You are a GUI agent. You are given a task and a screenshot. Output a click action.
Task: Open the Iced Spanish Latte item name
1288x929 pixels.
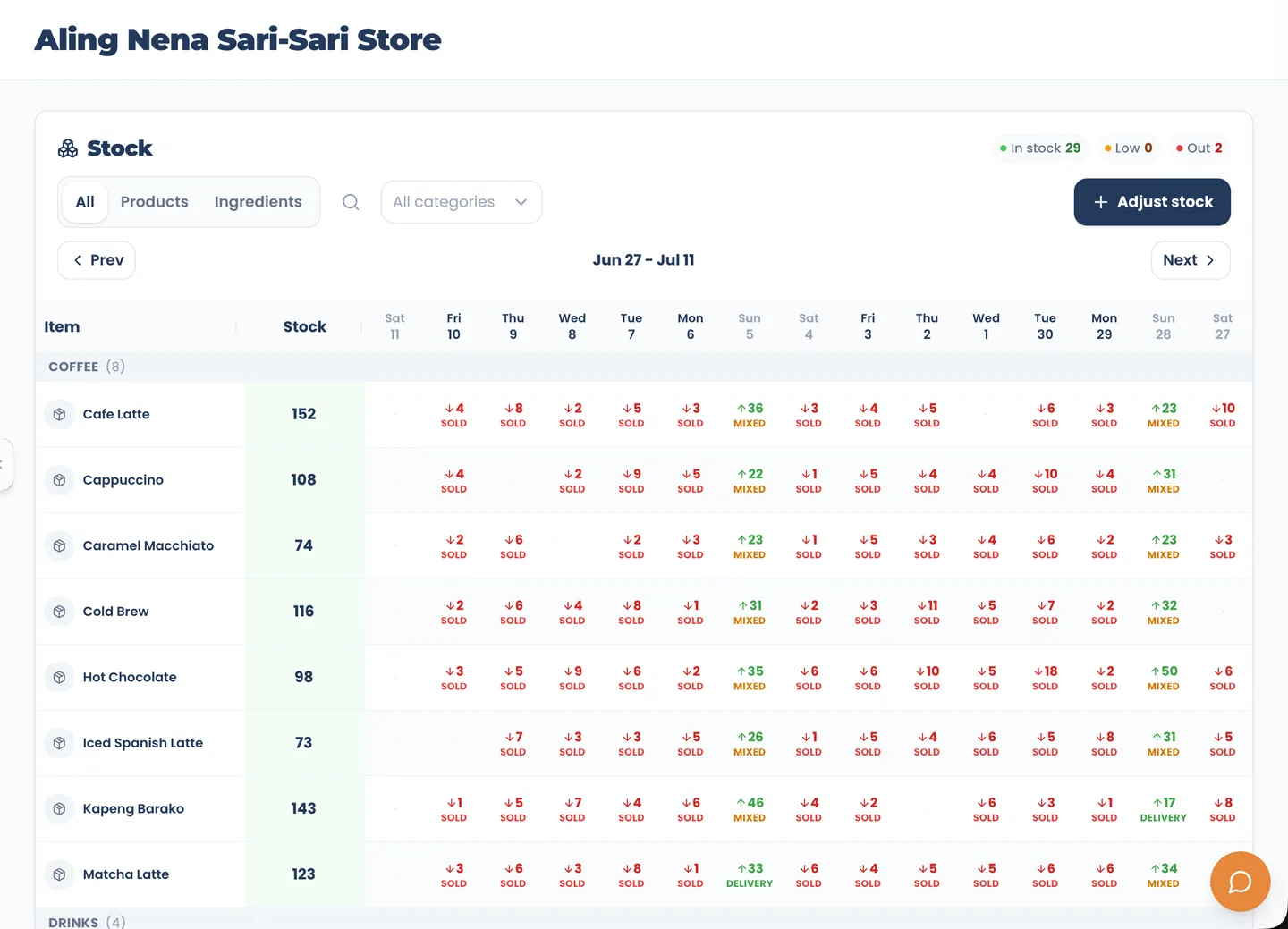click(x=143, y=743)
